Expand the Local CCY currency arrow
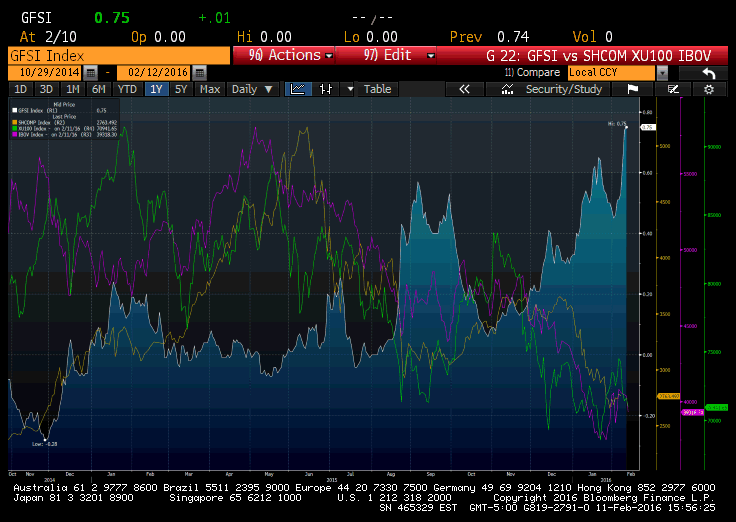 point(662,73)
